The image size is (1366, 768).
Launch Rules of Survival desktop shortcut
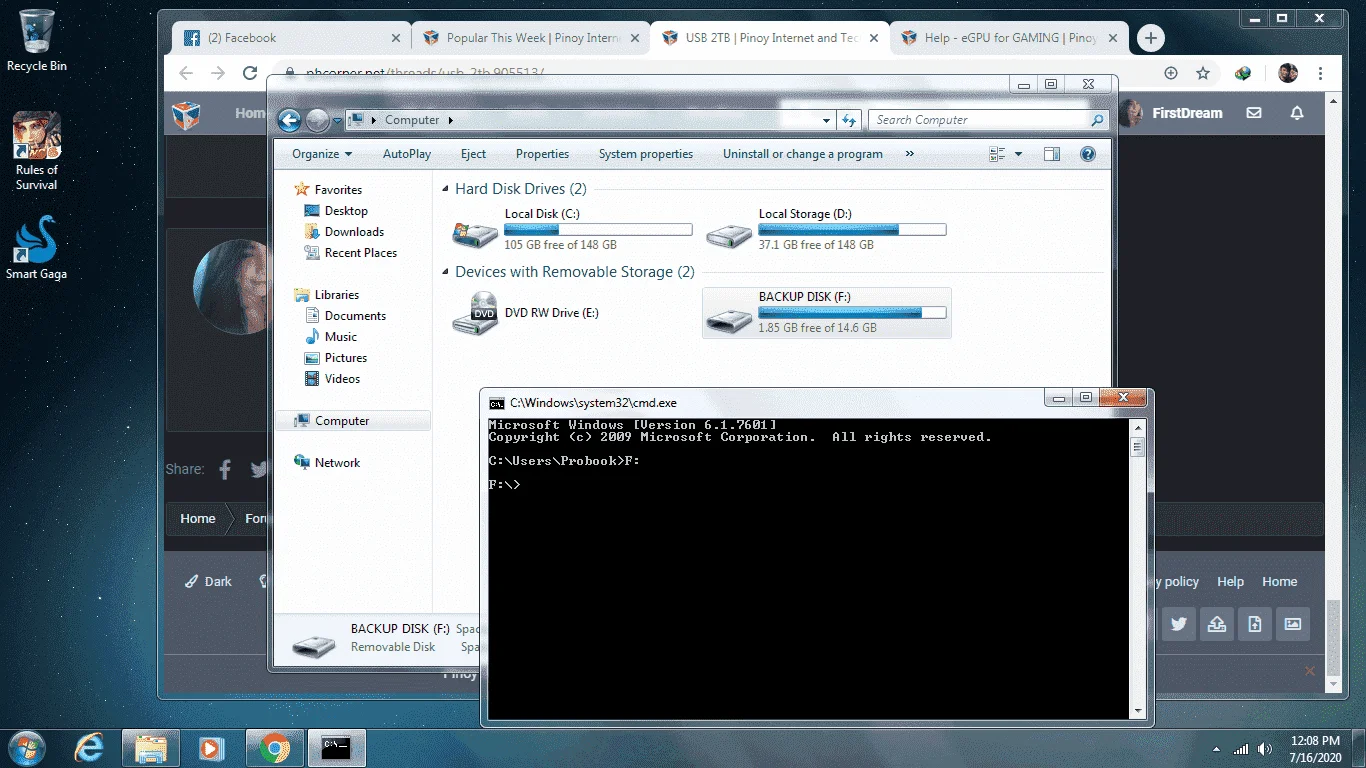[37, 150]
